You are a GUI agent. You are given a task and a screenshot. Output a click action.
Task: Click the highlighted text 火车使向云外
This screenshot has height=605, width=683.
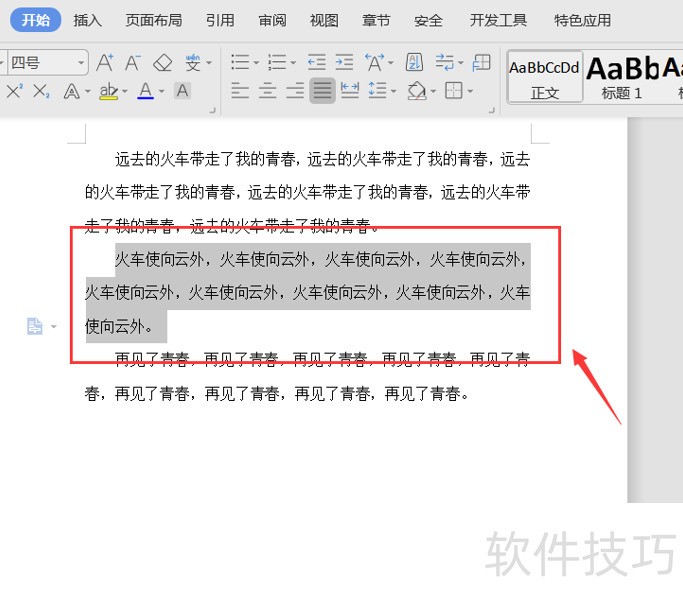308,292
